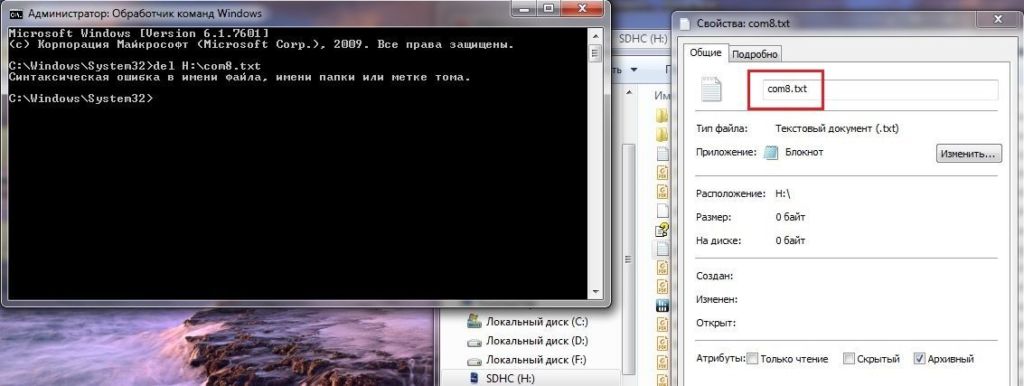Viewport: 1024px width, 386px height.
Task: Click the 'Блокнот' application name text
Action: point(803,152)
